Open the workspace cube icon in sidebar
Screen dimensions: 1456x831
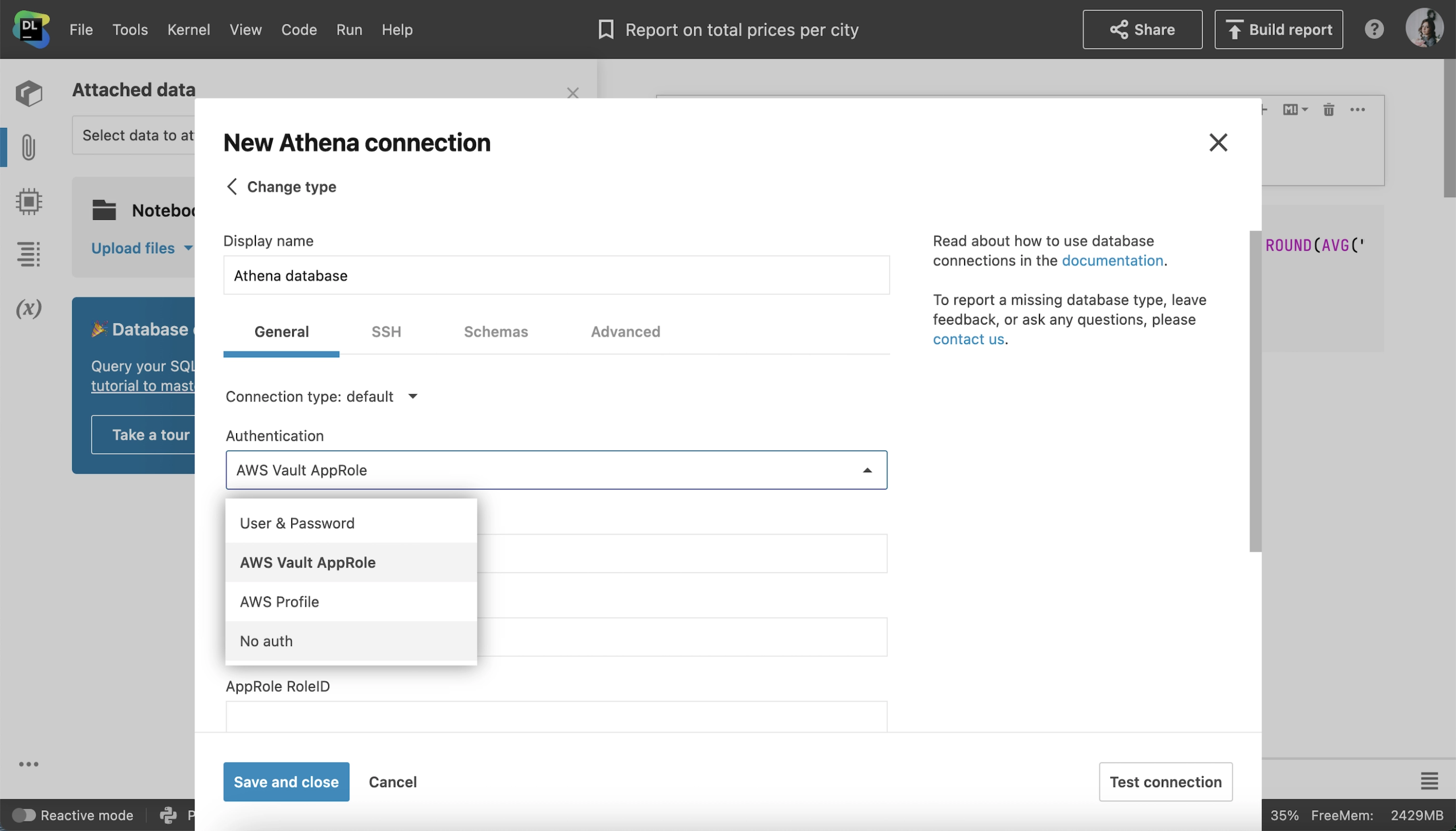[29, 94]
